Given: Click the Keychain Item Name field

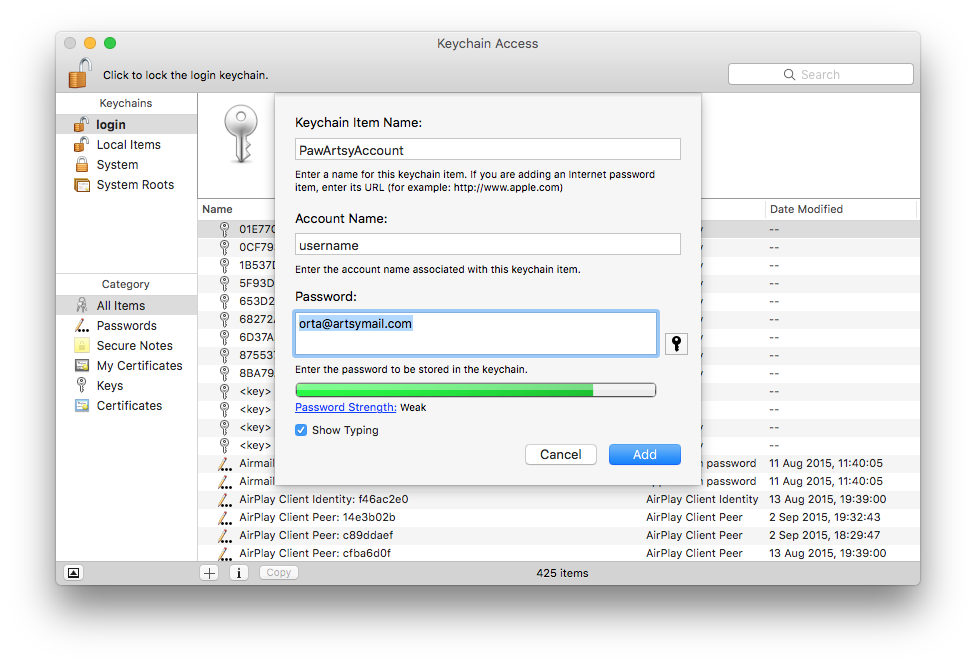Looking at the screenshot, I should pos(487,149).
